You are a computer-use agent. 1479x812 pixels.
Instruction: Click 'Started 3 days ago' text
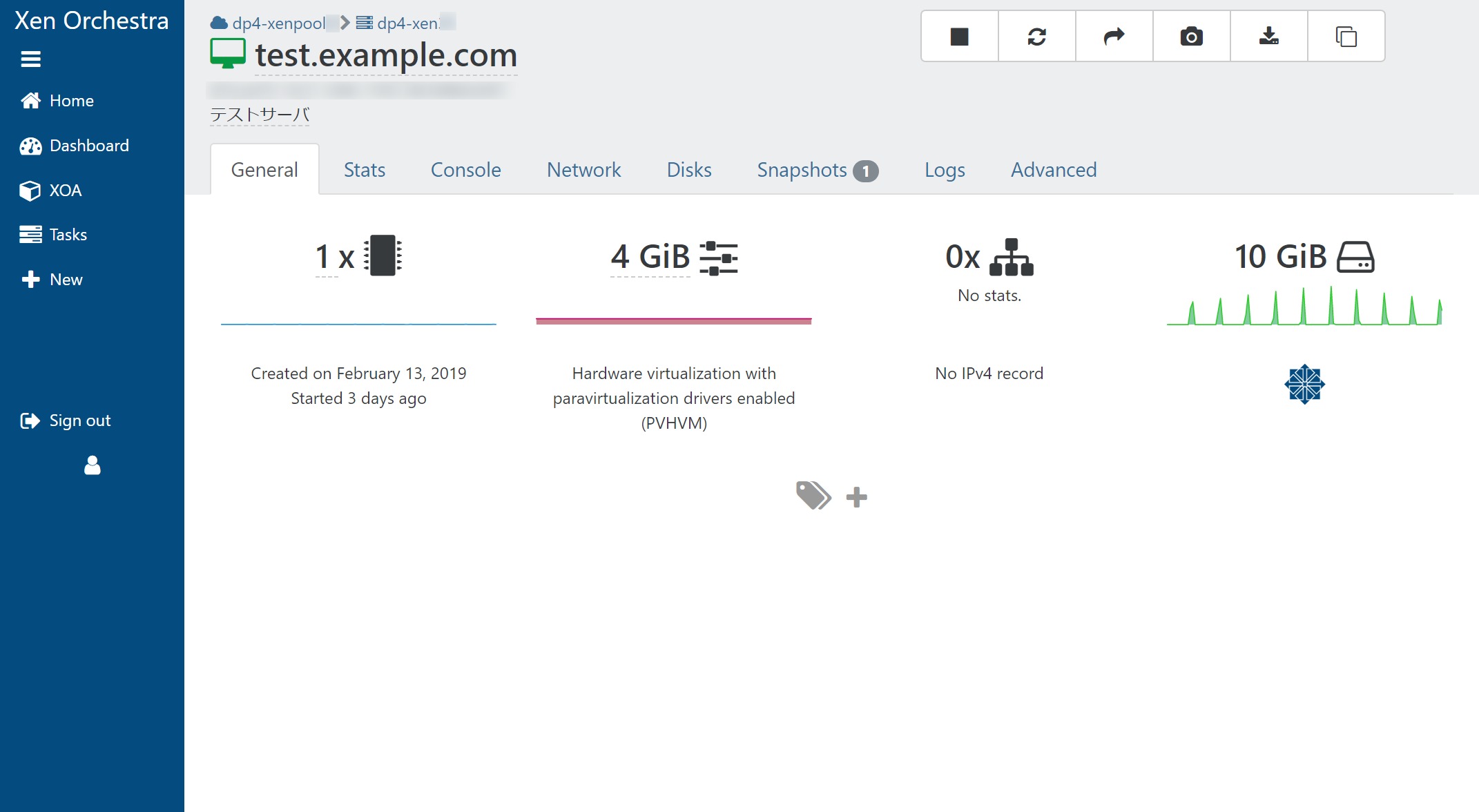(358, 398)
